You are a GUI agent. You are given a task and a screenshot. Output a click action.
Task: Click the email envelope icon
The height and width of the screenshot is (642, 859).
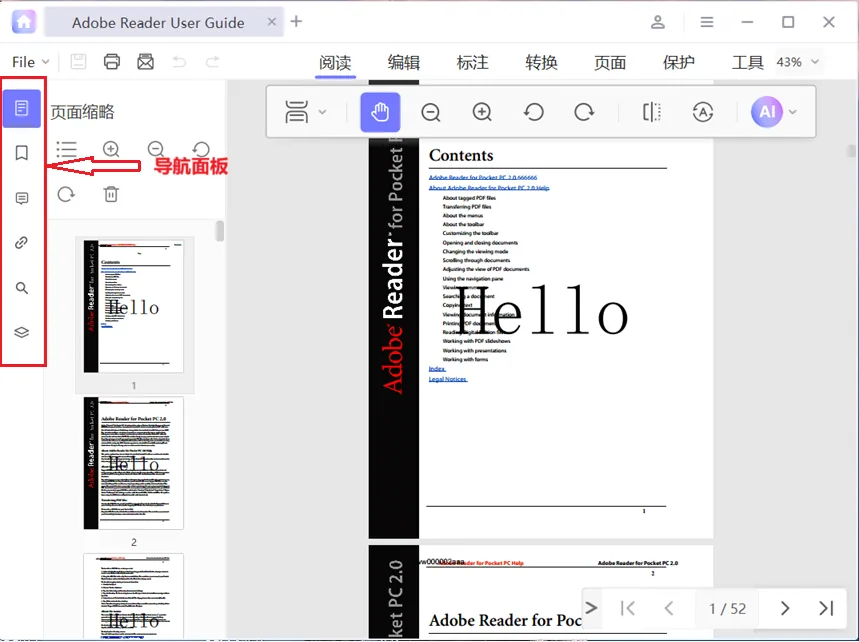coord(146,61)
